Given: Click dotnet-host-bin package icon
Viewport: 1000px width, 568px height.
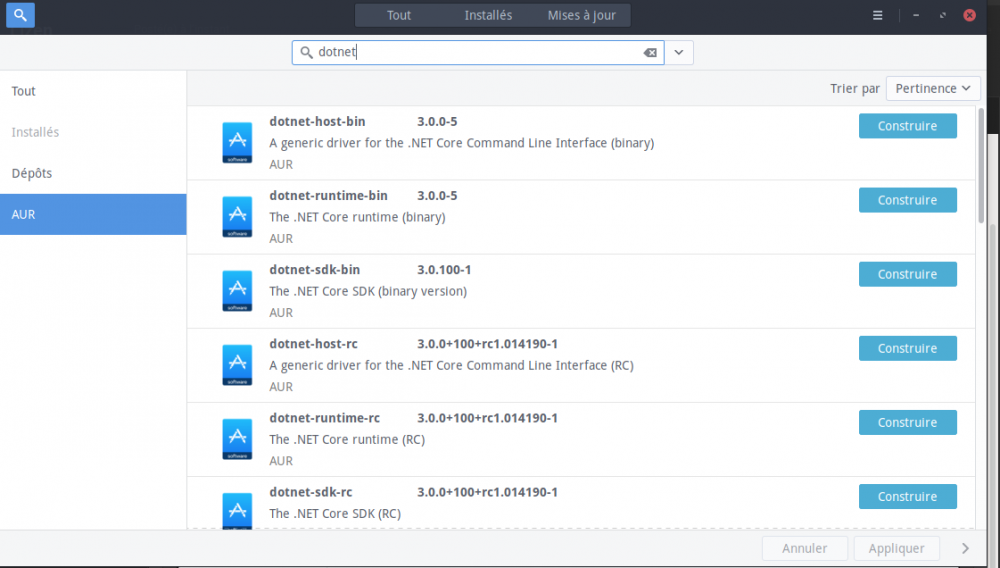Looking at the screenshot, I should click(237, 143).
